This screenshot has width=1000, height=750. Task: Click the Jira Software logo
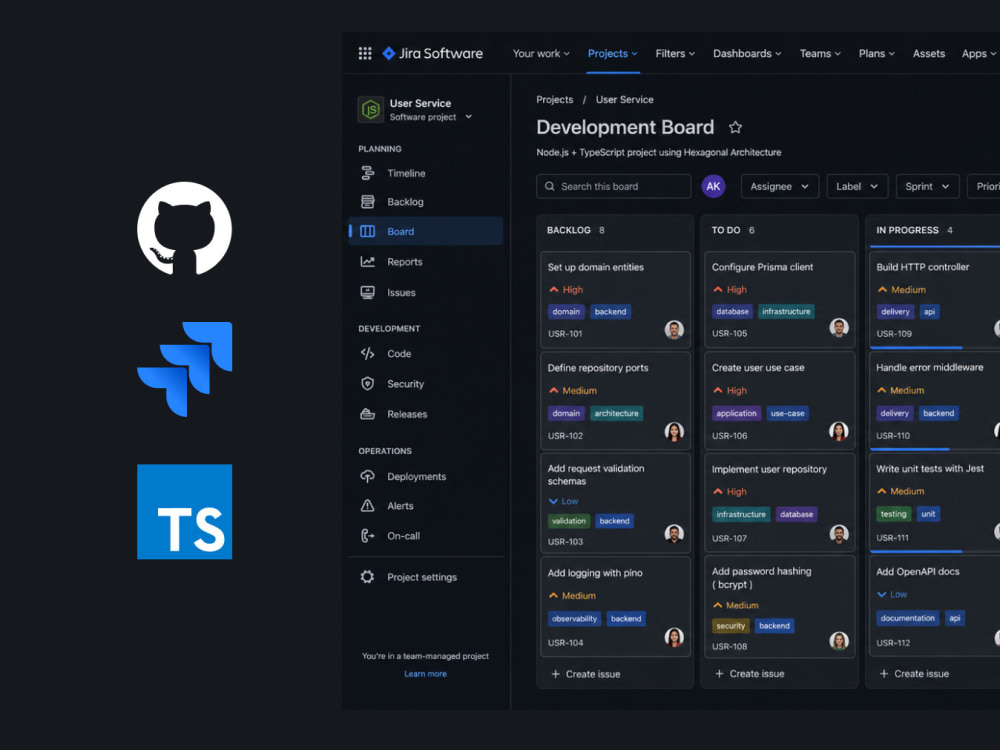[x=432, y=54]
